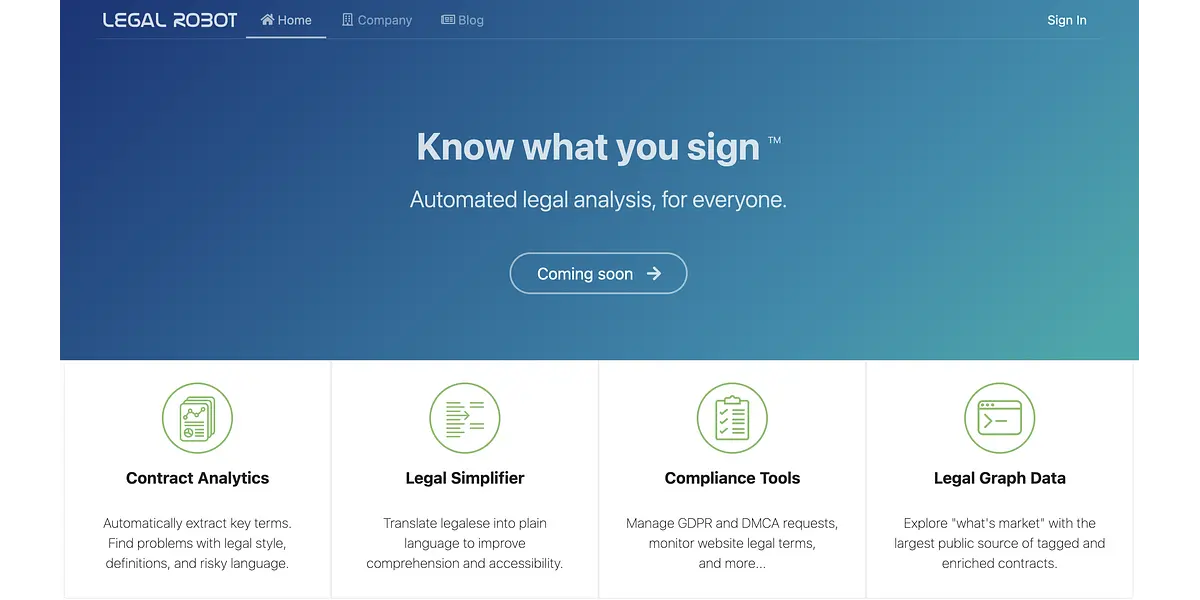Select the Legal Simplifier heading
This screenshot has width=1200, height=600.
coord(465,478)
